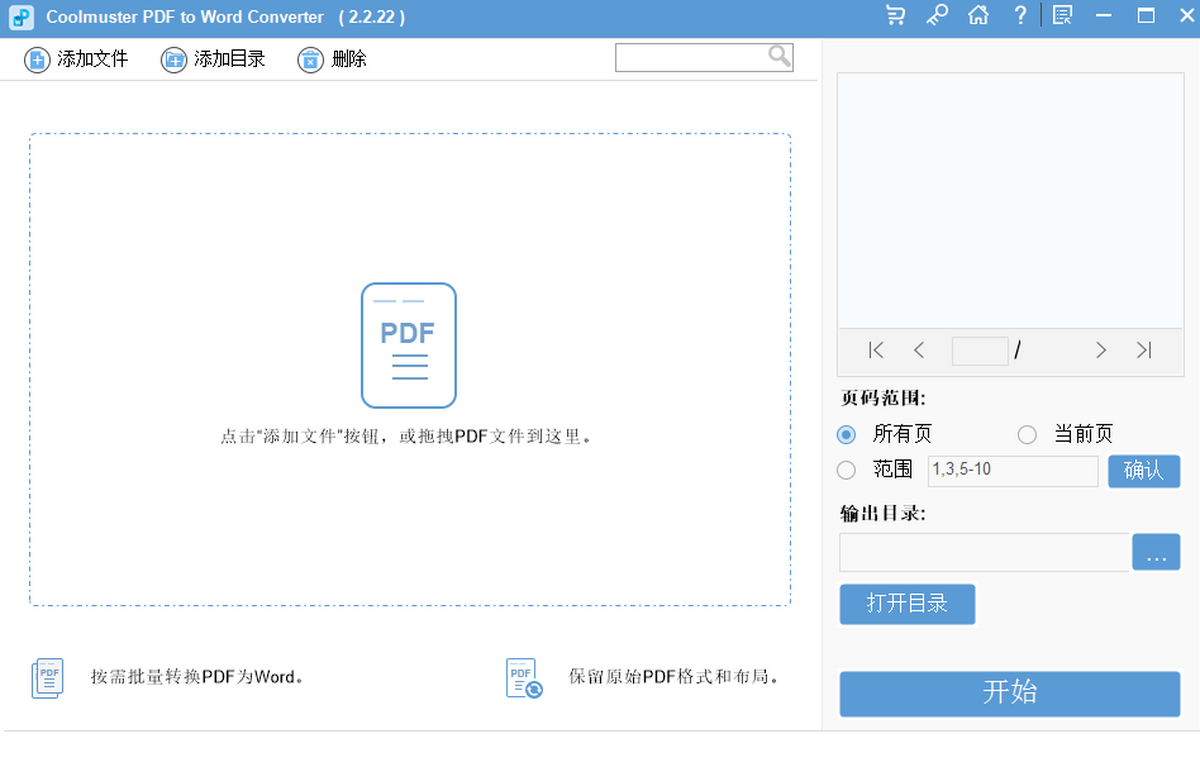
Task: Click the 确认 button
Action: point(1144,471)
